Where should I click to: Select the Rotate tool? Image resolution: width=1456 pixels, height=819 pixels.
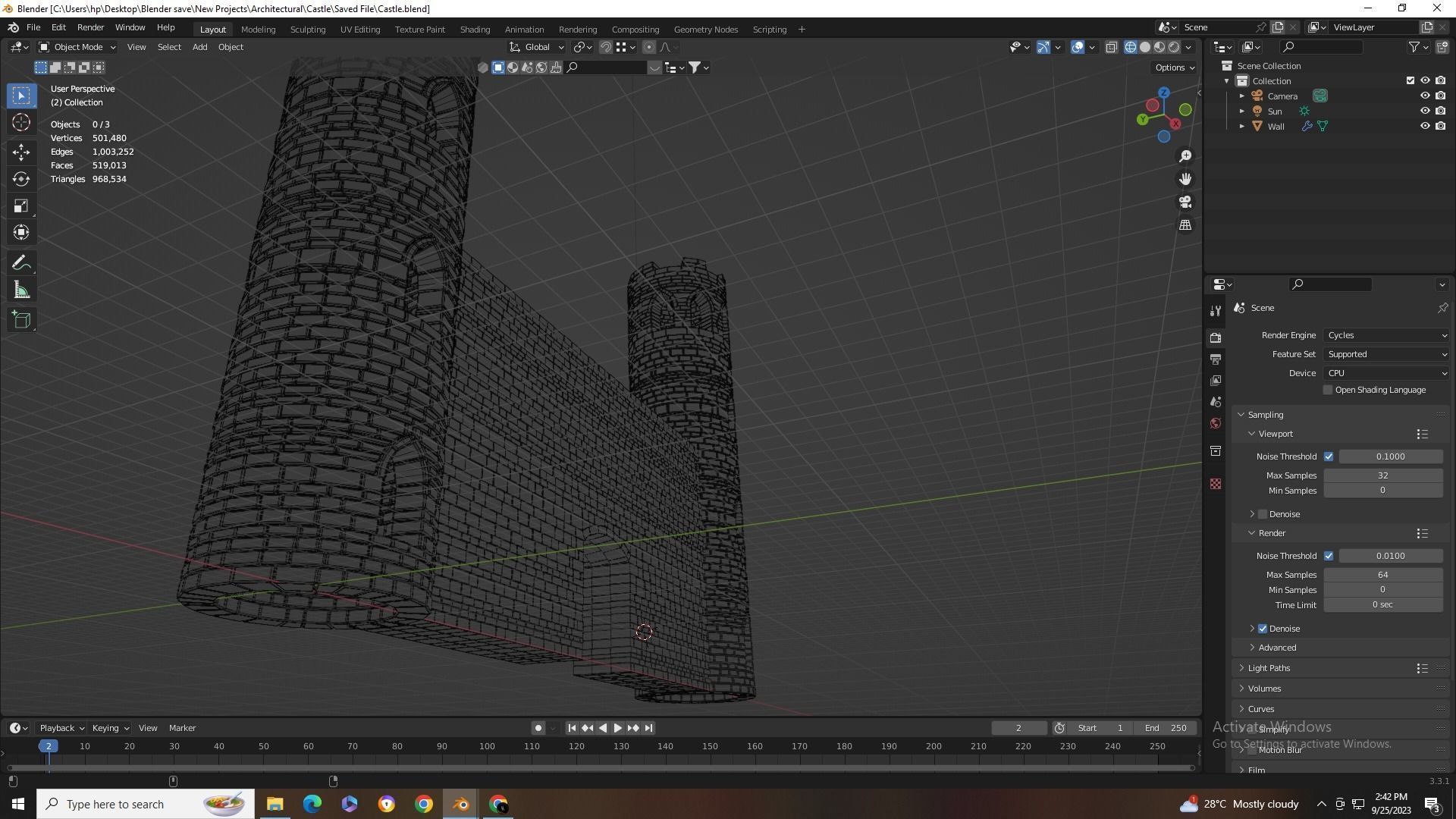[x=21, y=179]
